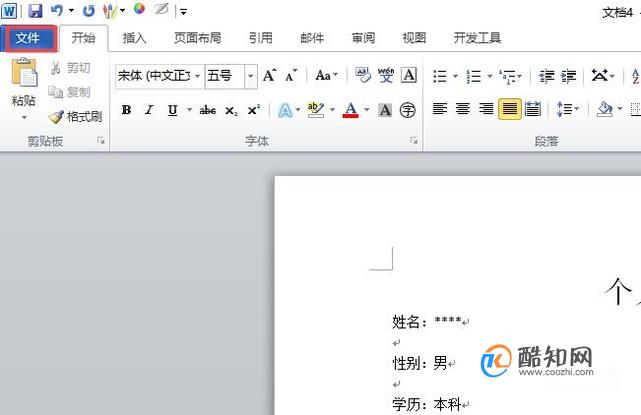Open the 审阅 ribbon tab
Image resolution: width=641 pixels, height=415 pixels.
363,38
